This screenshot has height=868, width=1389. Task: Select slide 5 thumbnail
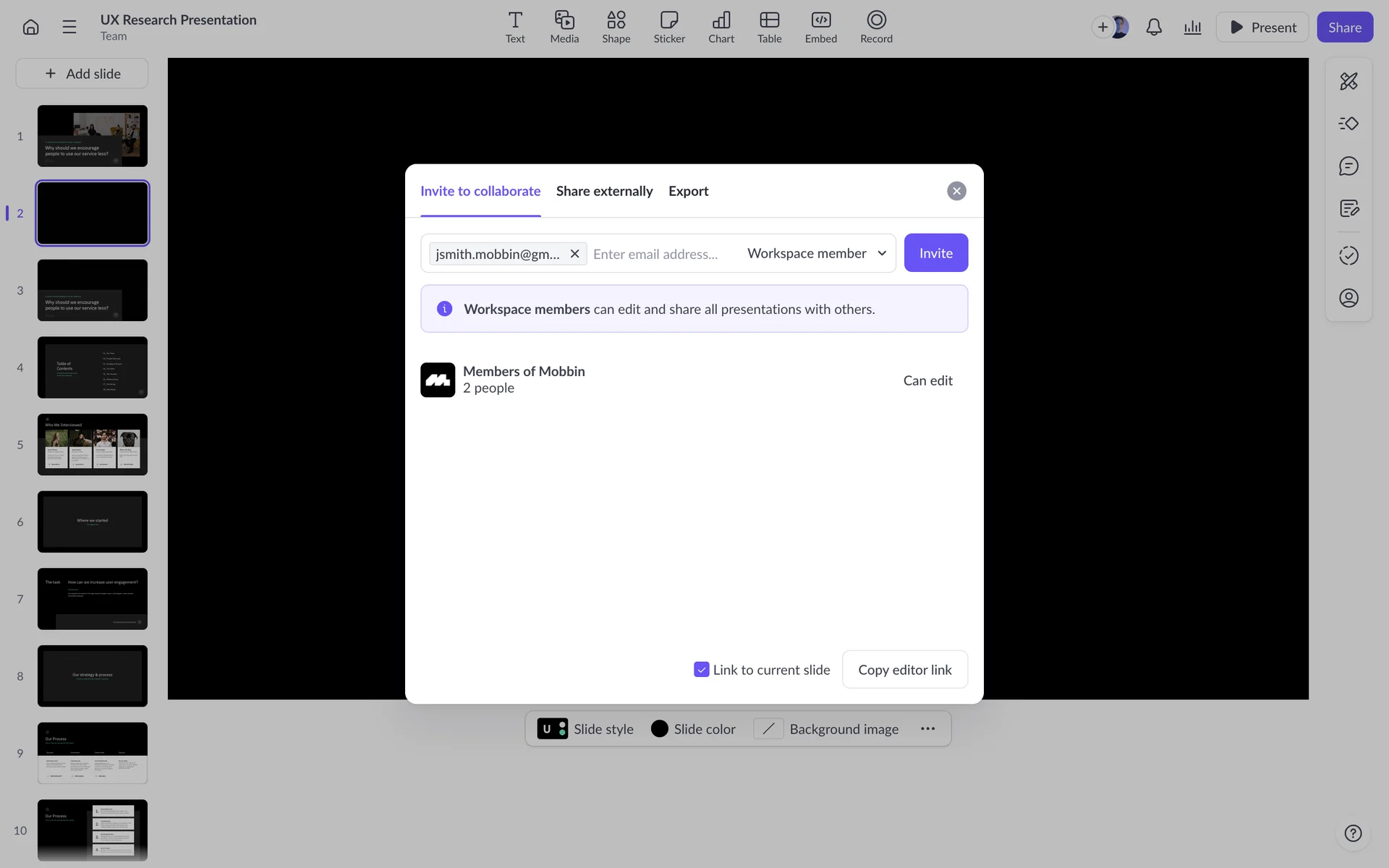click(x=93, y=445)
